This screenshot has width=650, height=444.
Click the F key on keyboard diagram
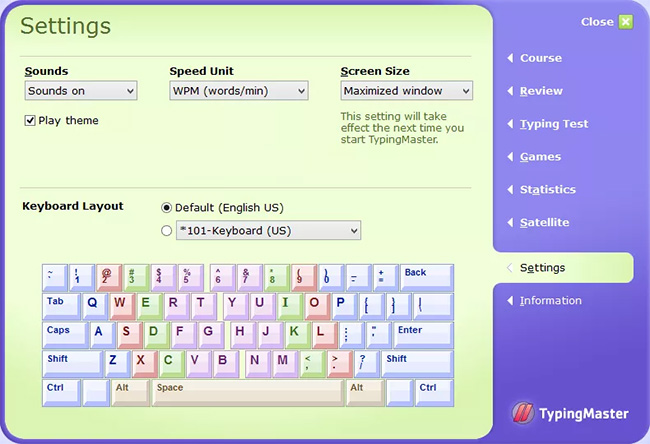185,335
